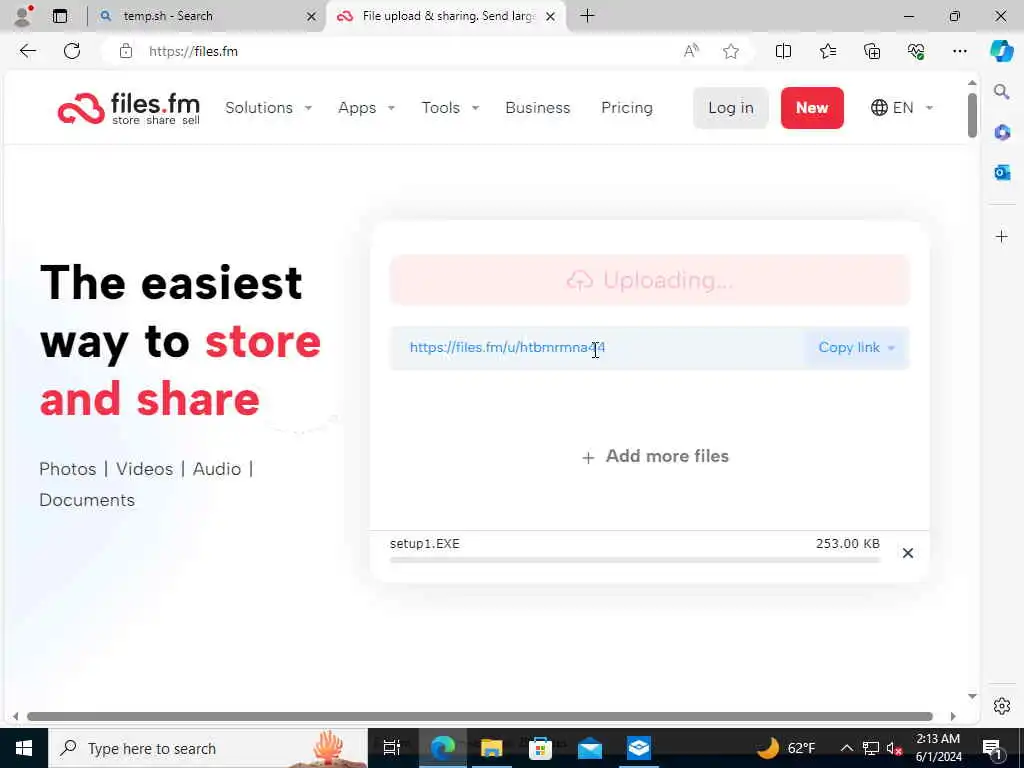Open weather widget showing 62°F

pyautogui.click(x=786, y=748)
